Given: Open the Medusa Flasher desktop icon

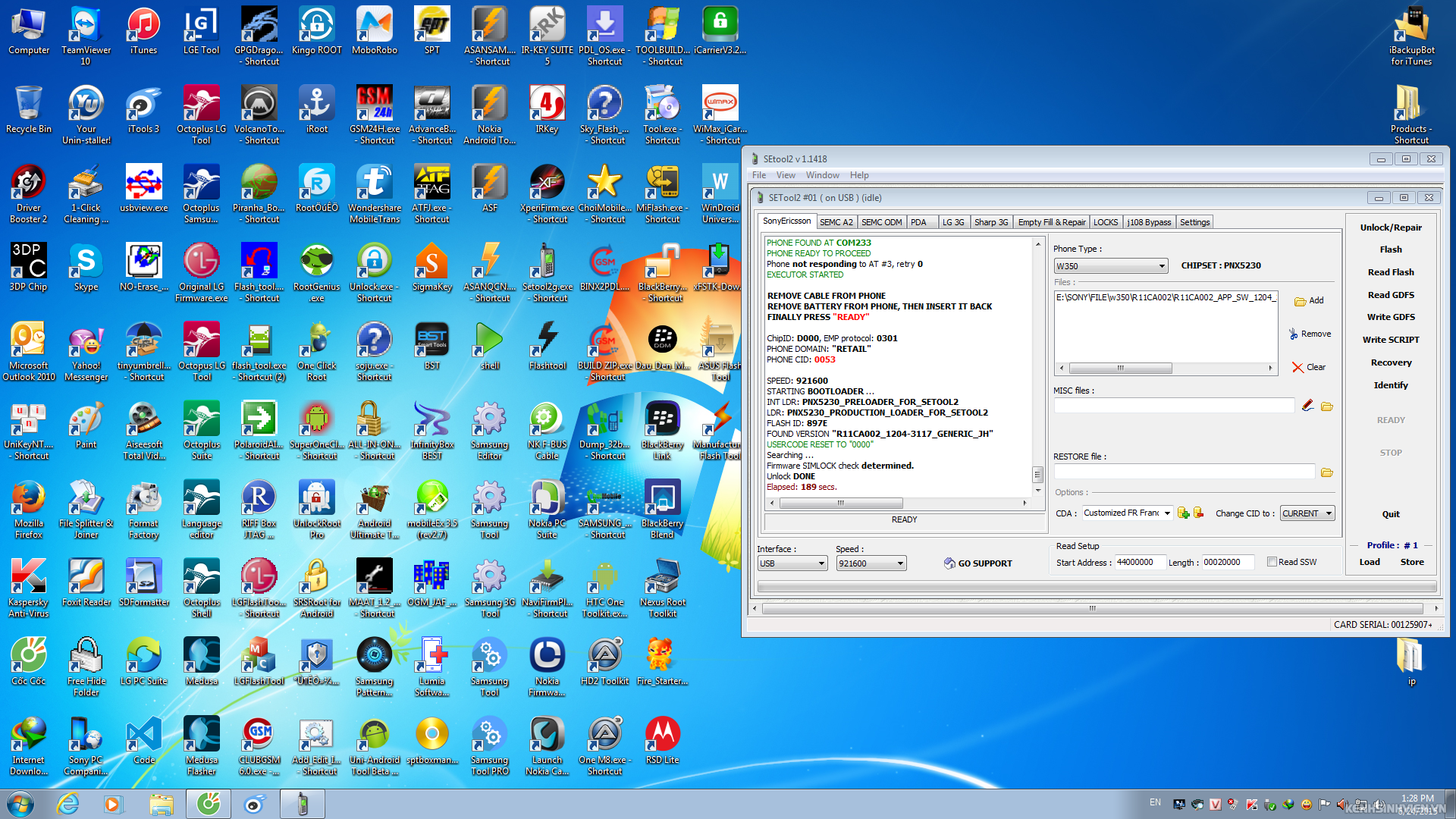Looking at the screenshot, I should (x=201, y=745).
